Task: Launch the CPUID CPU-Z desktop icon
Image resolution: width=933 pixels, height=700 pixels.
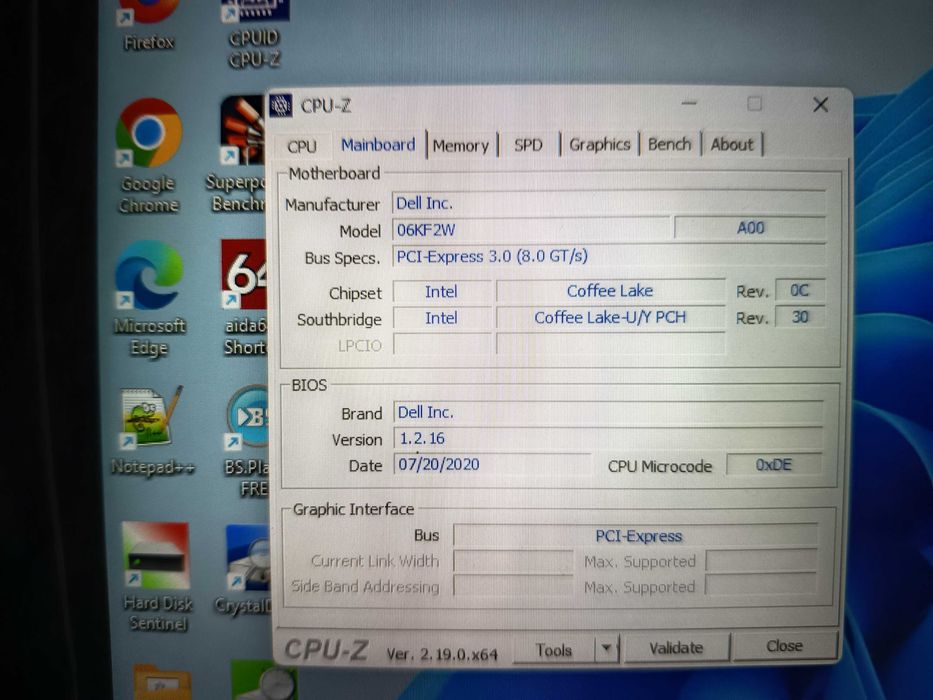Action: tap(255, 33)
